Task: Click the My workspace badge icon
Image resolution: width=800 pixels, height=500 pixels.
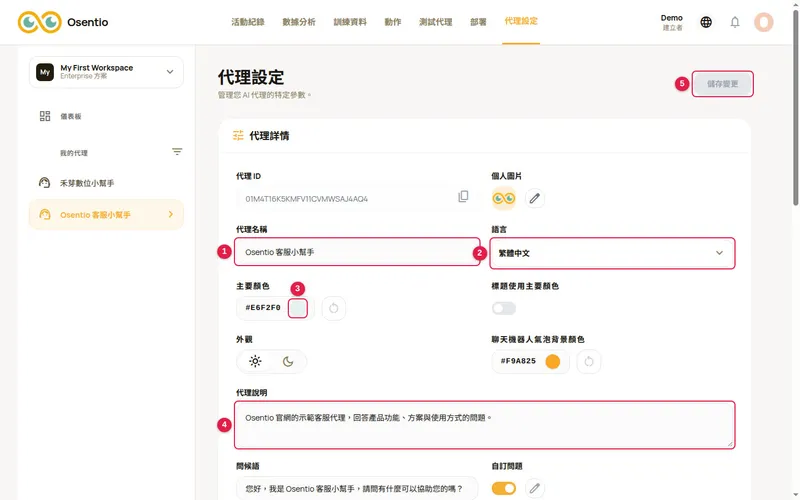Action: pos(45,72)
